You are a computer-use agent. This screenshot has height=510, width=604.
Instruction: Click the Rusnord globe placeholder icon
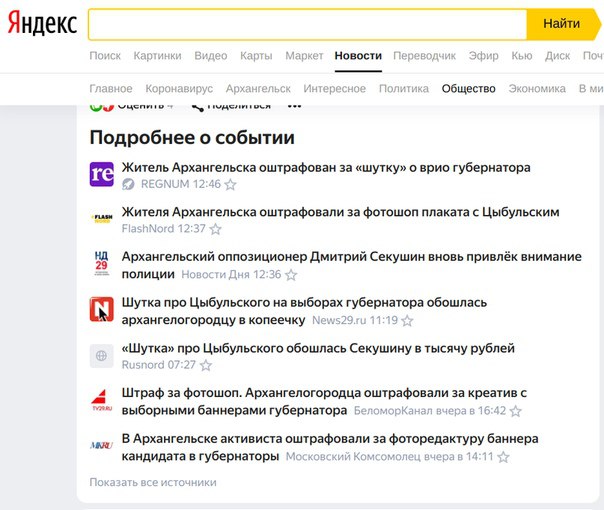[x=102, y=356]
